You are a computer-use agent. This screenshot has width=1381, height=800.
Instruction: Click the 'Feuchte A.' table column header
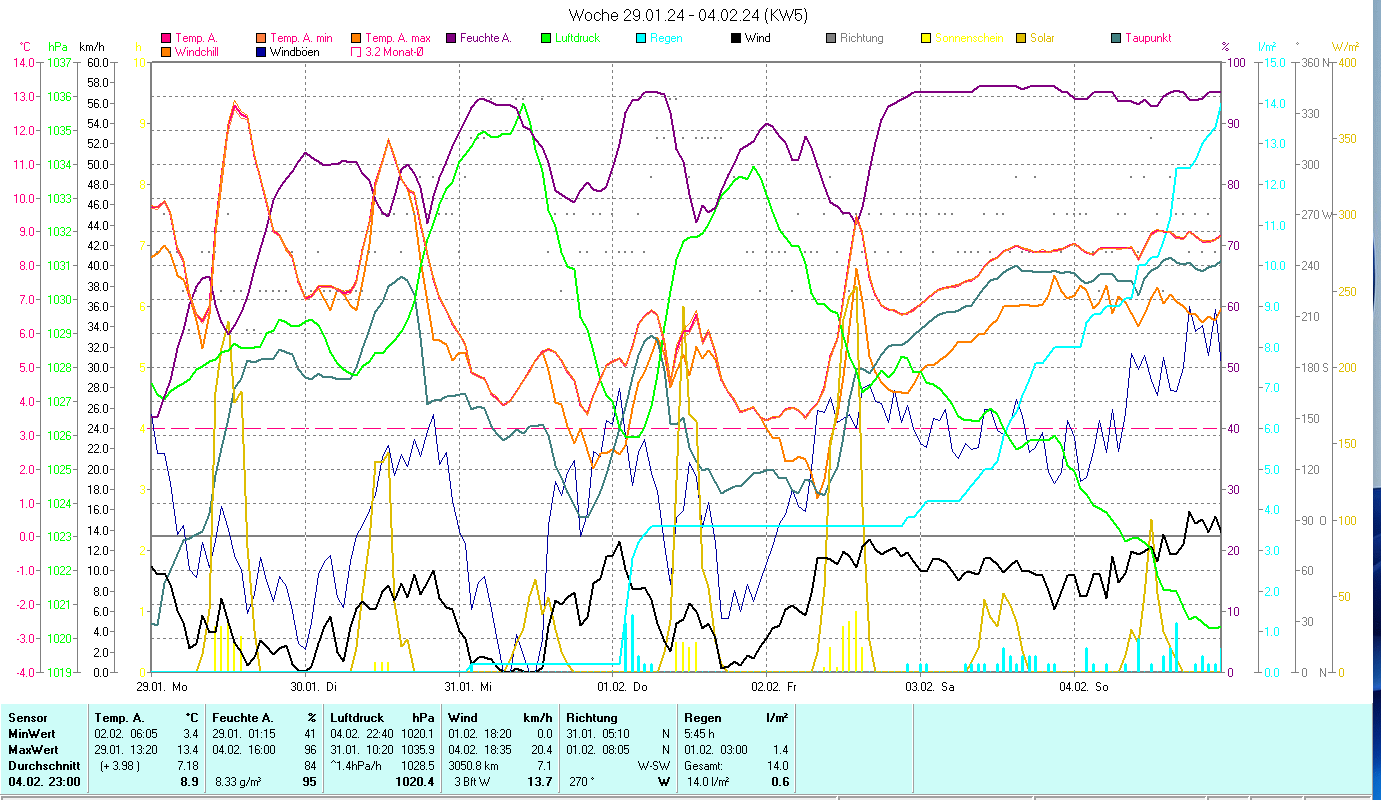click(243, 718)
